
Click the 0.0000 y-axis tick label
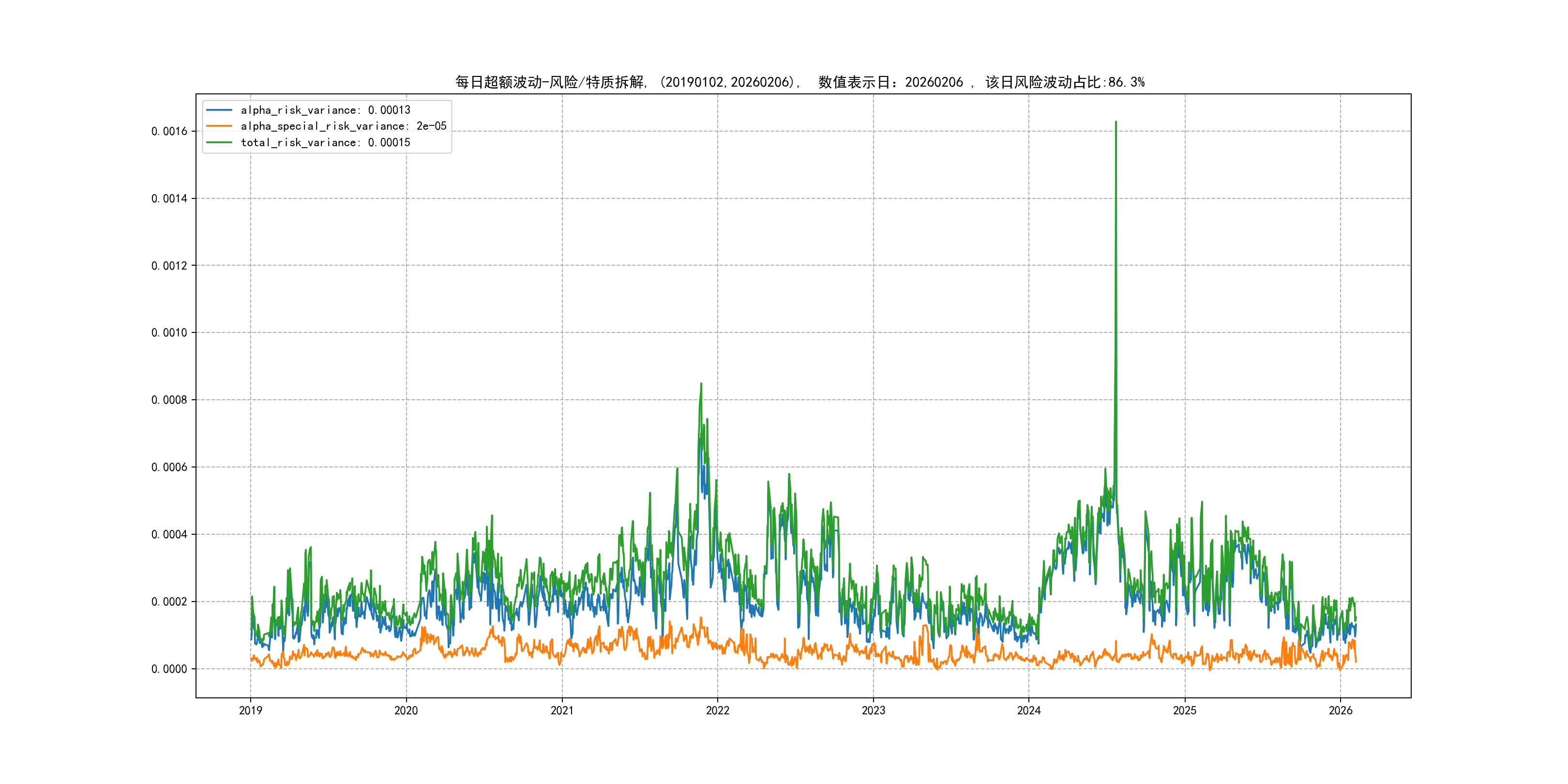coord(169,669)
